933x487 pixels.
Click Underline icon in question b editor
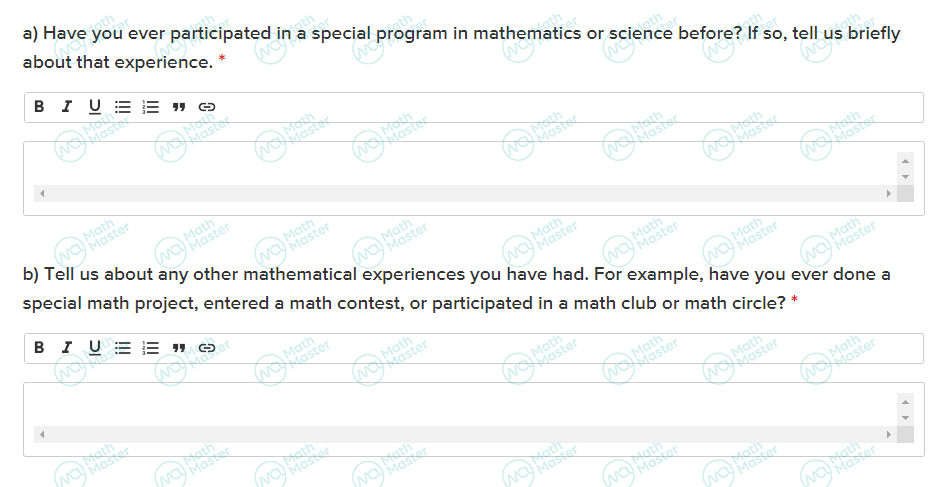click(x=95, y=348)
